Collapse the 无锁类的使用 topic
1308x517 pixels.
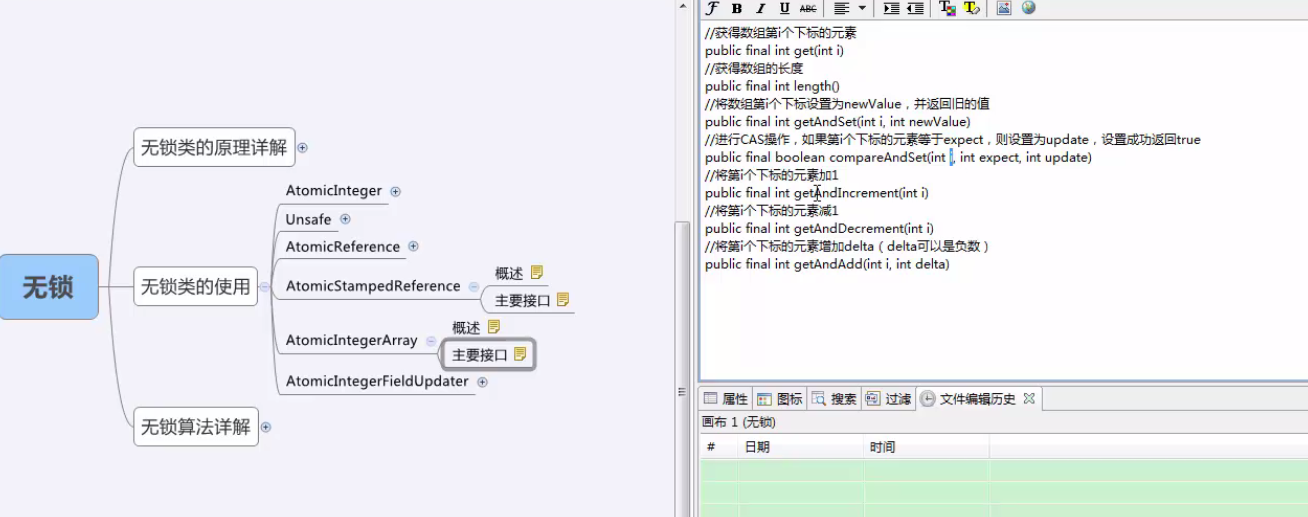click(264, 287)
